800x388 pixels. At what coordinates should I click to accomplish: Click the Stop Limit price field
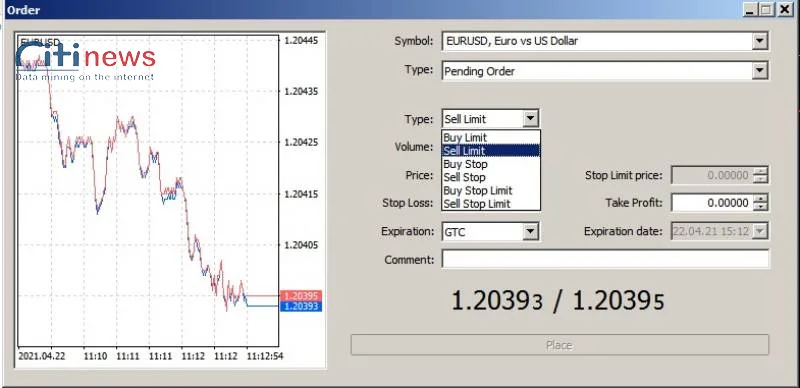pyautogui.click(x=712, y=175)
